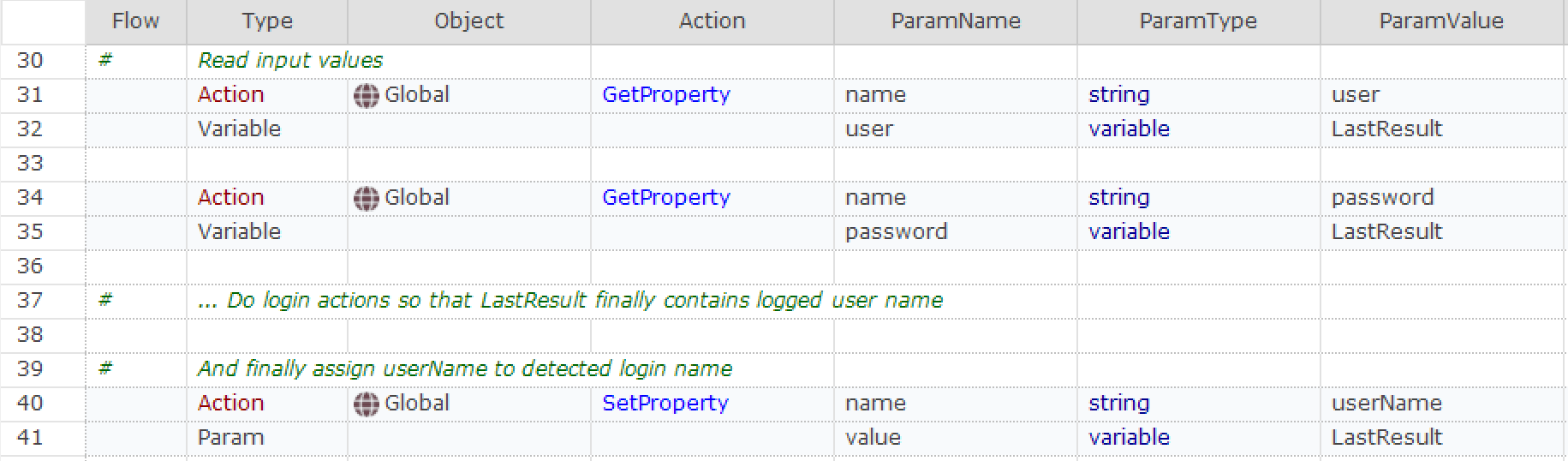Select row header 41
1568x461 pixels.
[x=31, y=438]
